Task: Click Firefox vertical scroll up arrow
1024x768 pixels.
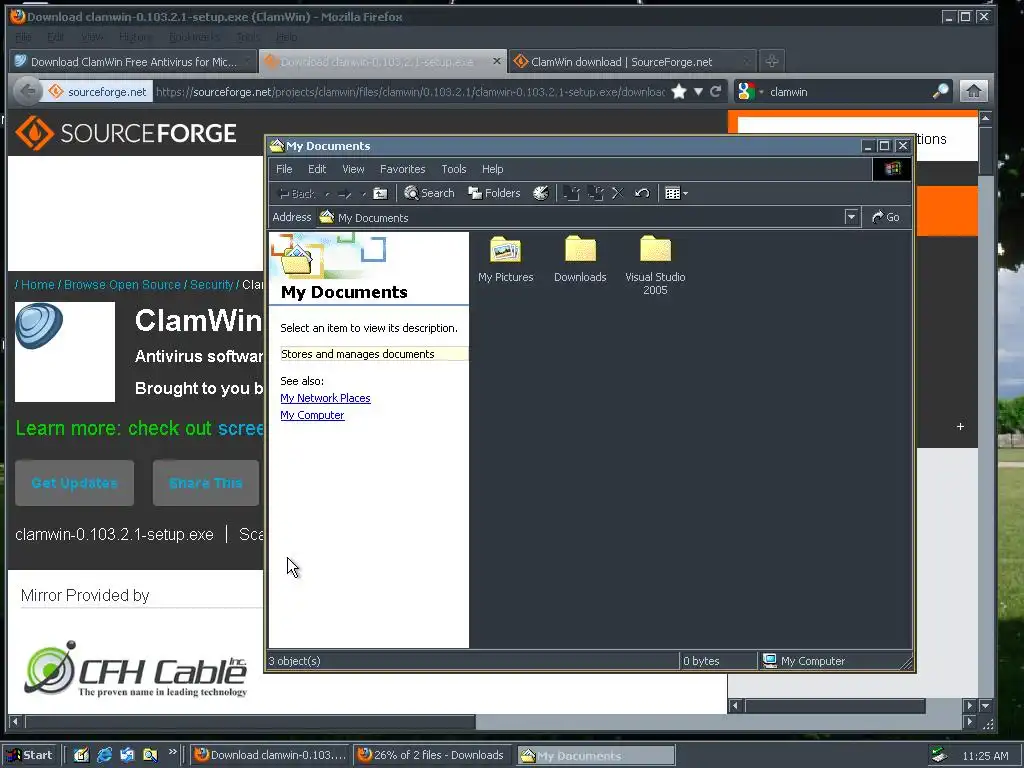Action: (x=985, y=118)
